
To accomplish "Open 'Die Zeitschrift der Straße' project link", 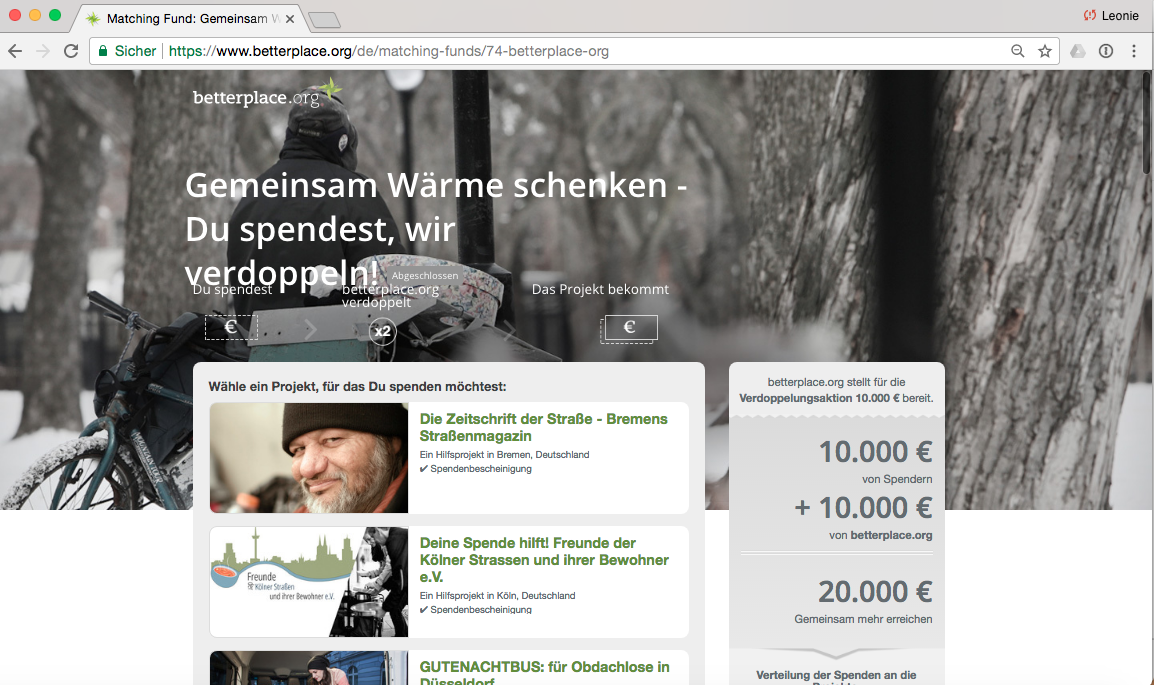I will pyautogui.click(x=543, y=427).
